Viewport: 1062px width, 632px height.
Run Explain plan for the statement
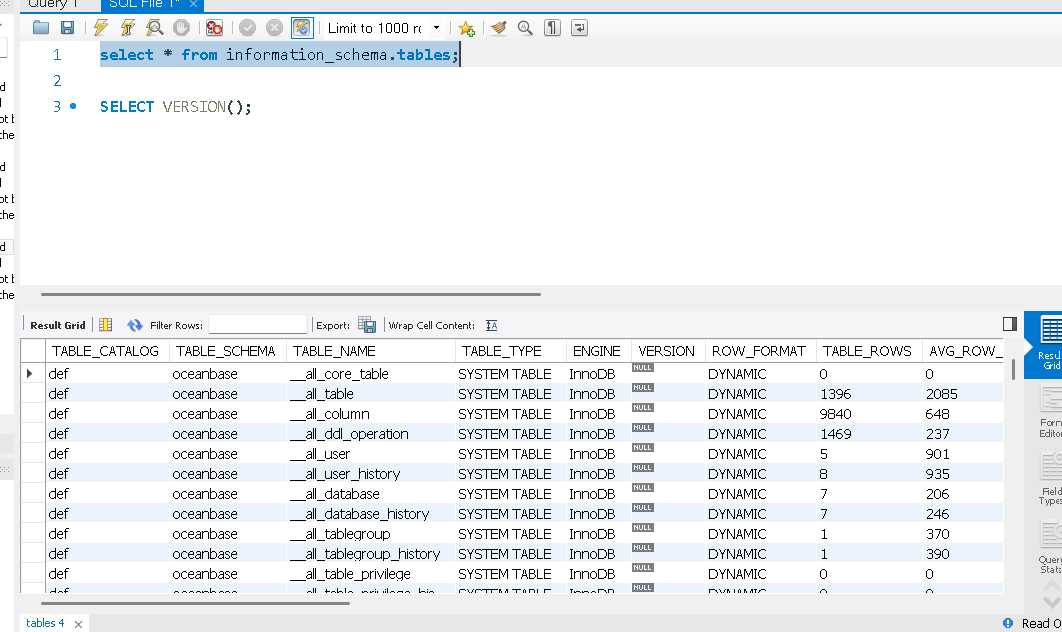point(155,28)
